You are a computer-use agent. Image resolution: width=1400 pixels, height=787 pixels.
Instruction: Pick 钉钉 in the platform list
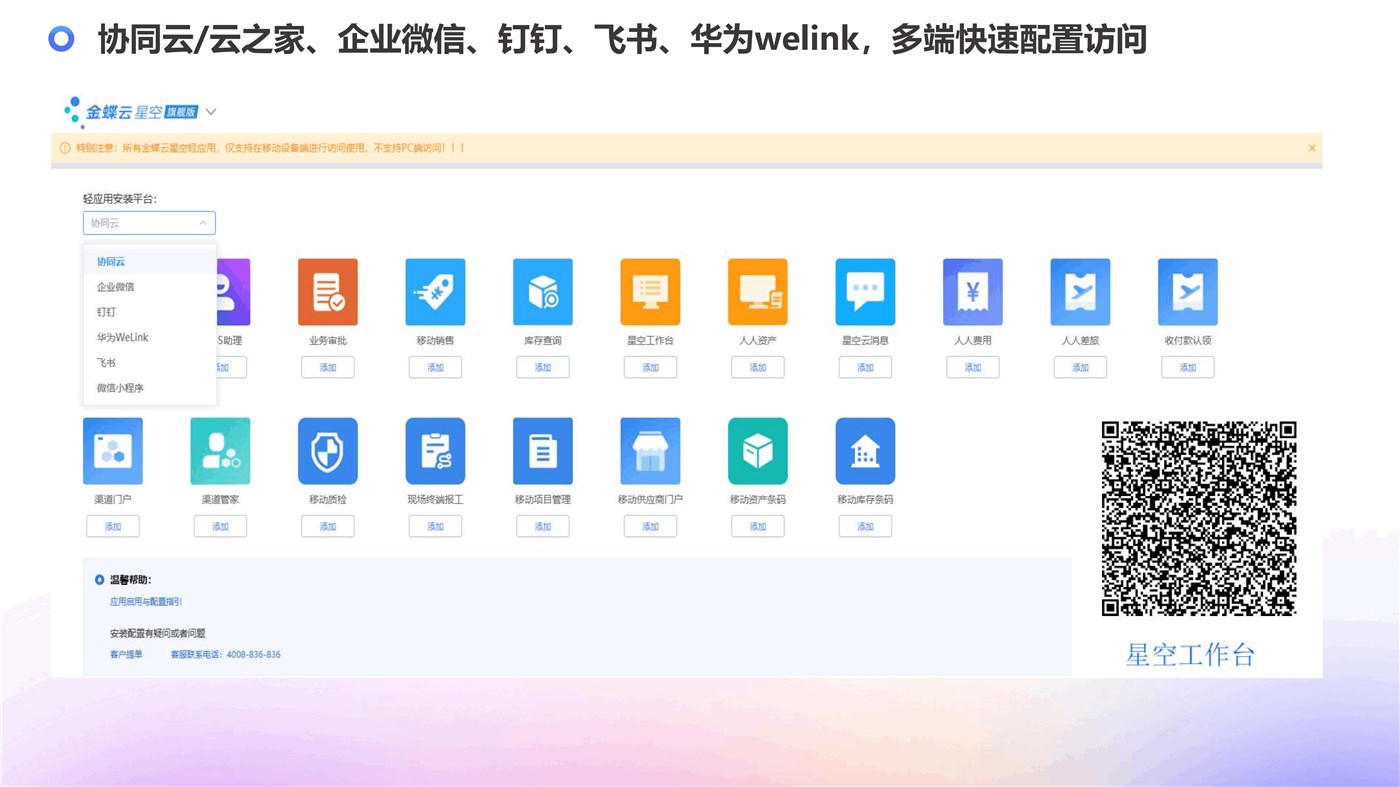coord(150,312)
